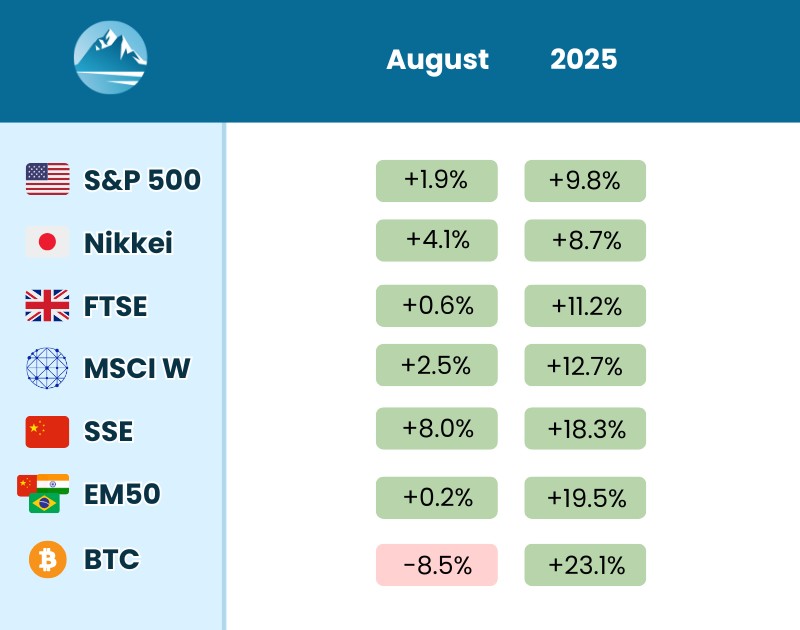Click the FTSE 2025 +11.2% value
The image size is (800, 630).
(x=585, y=305)
